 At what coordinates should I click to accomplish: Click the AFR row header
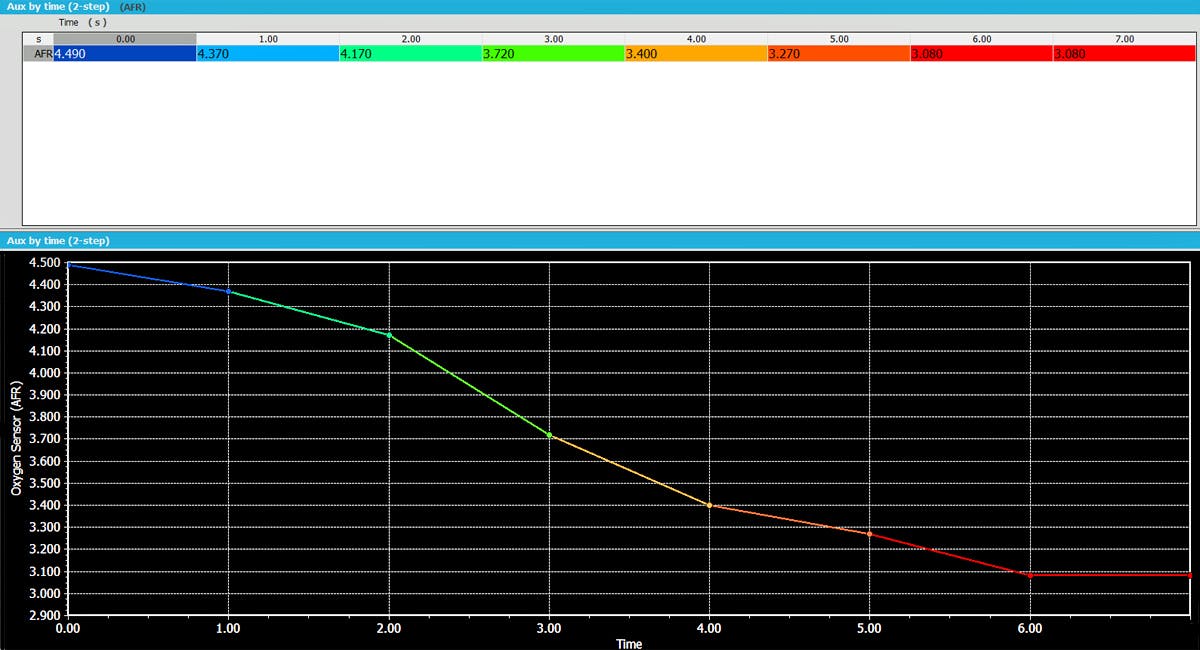click(38, 54)
